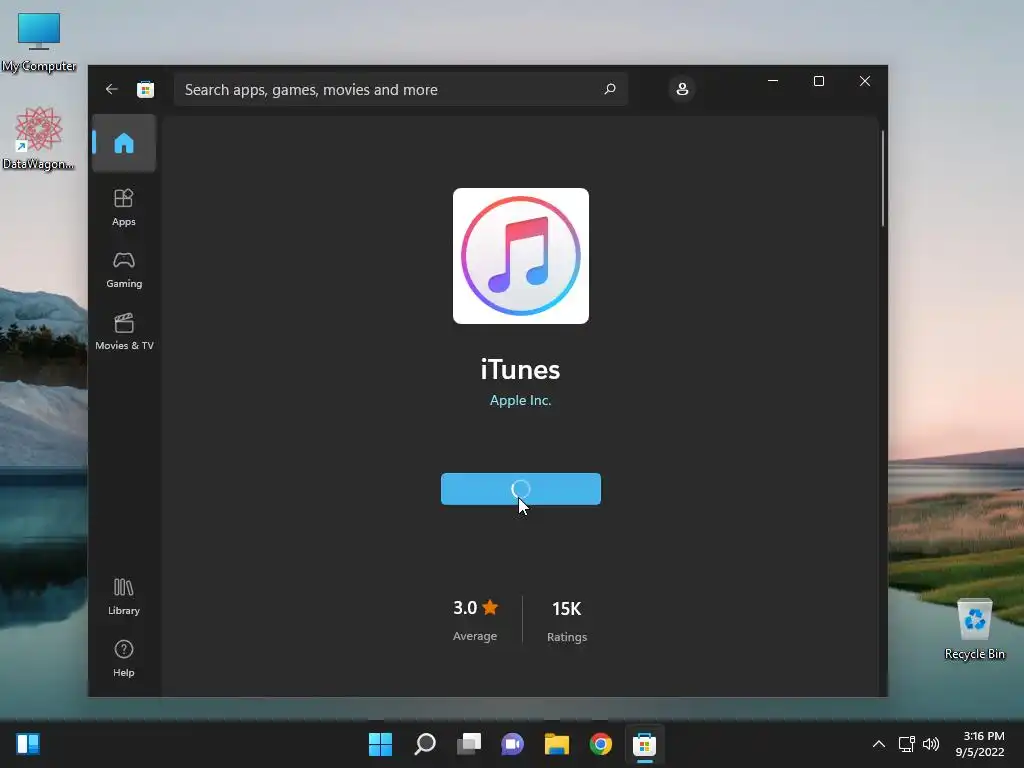Select the Recycle Bin desktop icon
Image resolution: width=1024 pixels, height=768 pixels.
[974, 630]
